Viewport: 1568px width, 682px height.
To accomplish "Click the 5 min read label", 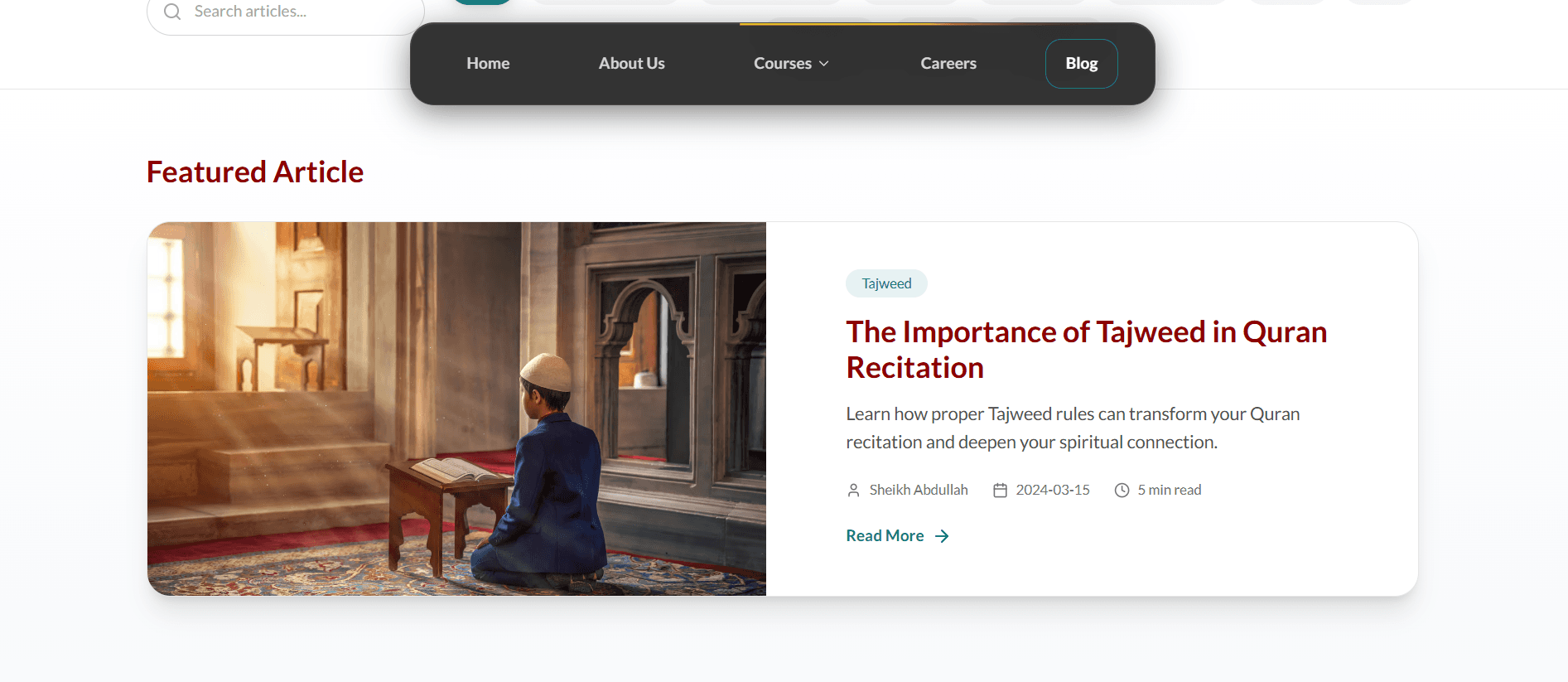I will click(1169, 491).
